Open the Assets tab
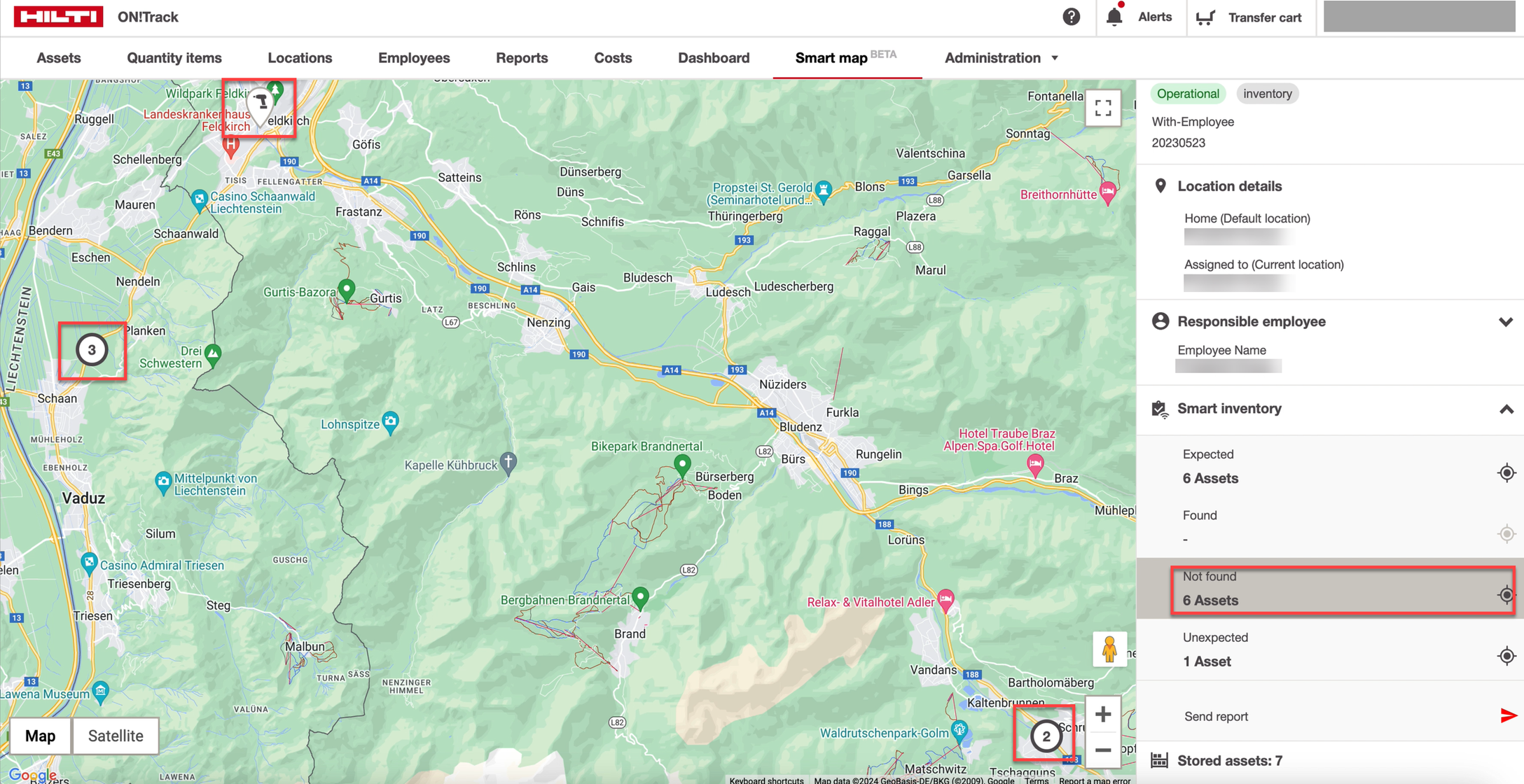 59,58
